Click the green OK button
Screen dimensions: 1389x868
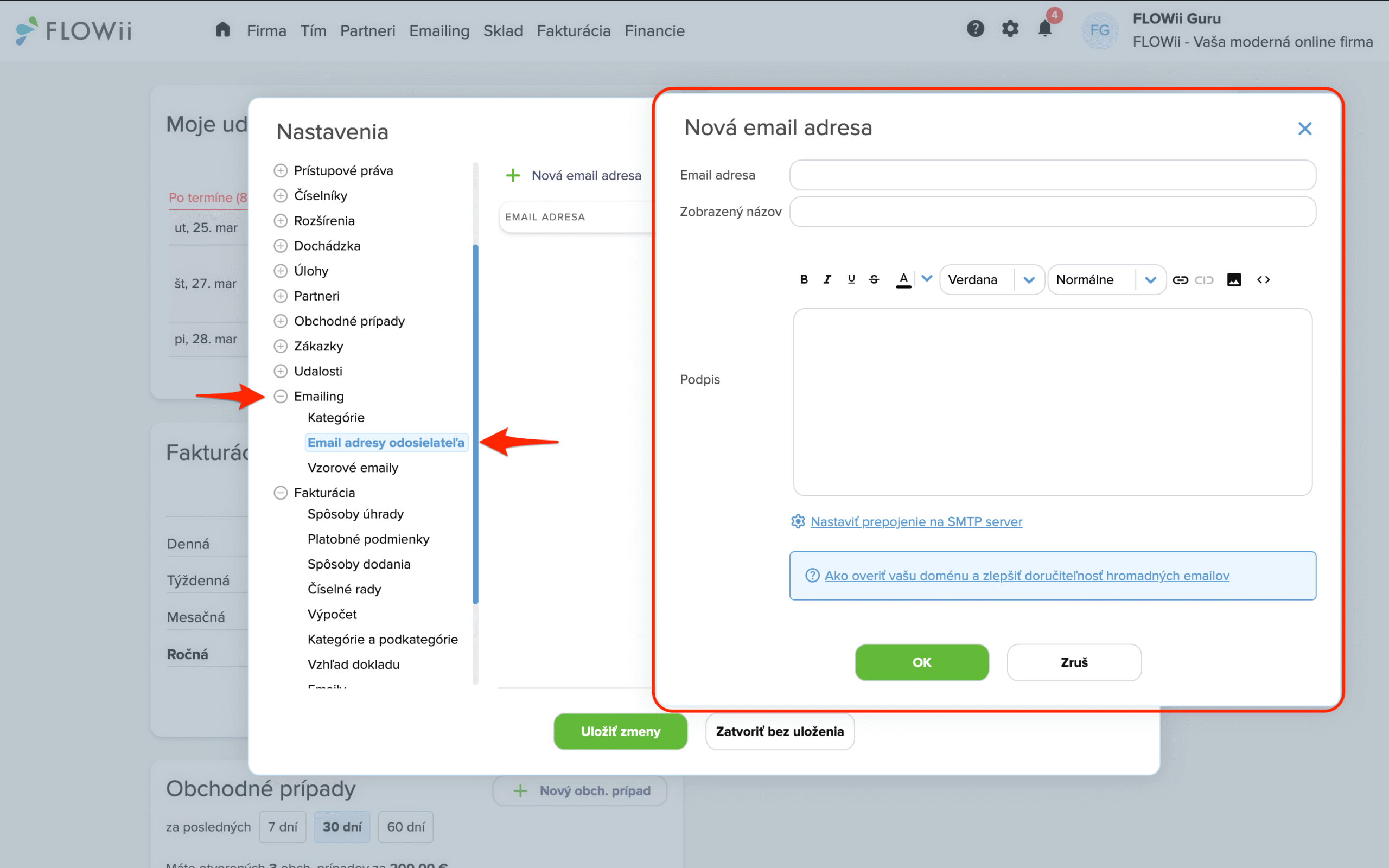coord(921,662)
